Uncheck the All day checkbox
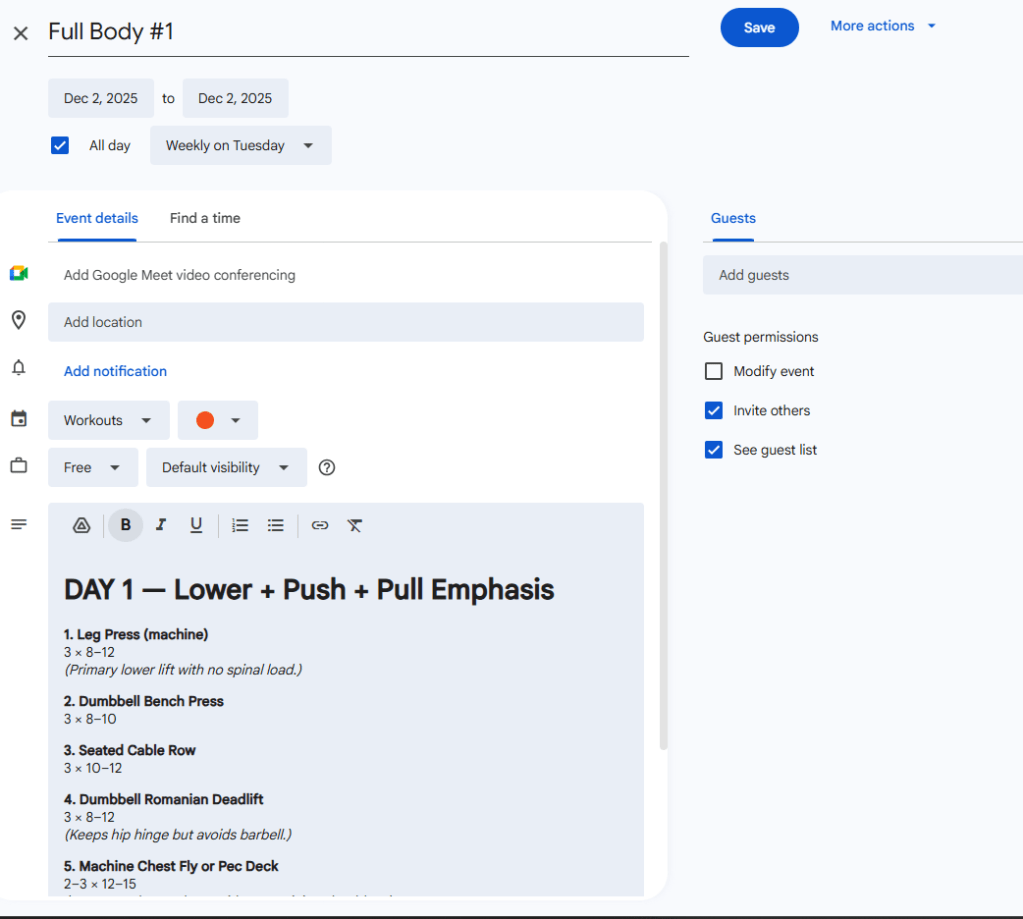Screen dimensions: 1023x919 (x=60, y=145)
